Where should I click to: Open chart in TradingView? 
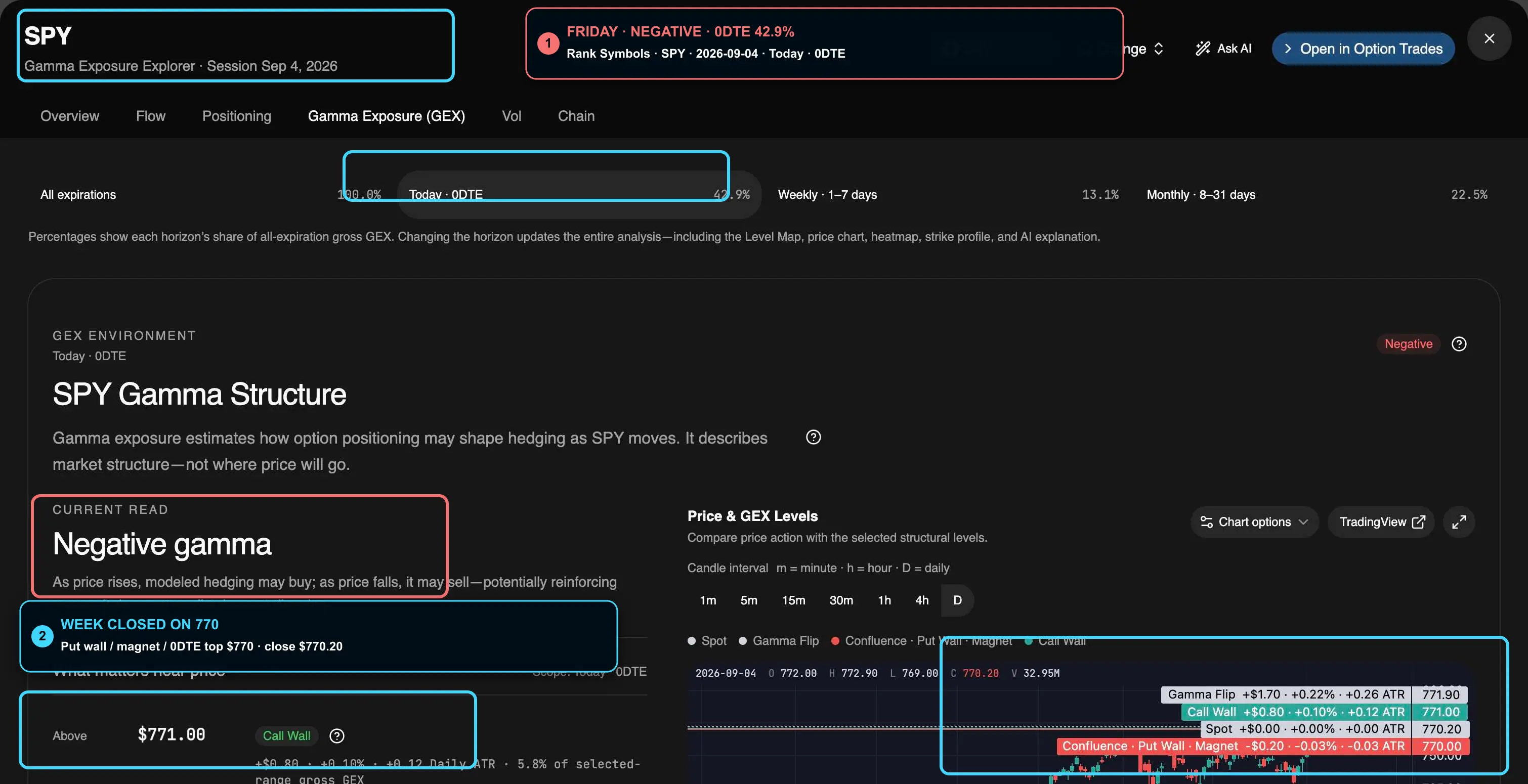point(1381,522)
